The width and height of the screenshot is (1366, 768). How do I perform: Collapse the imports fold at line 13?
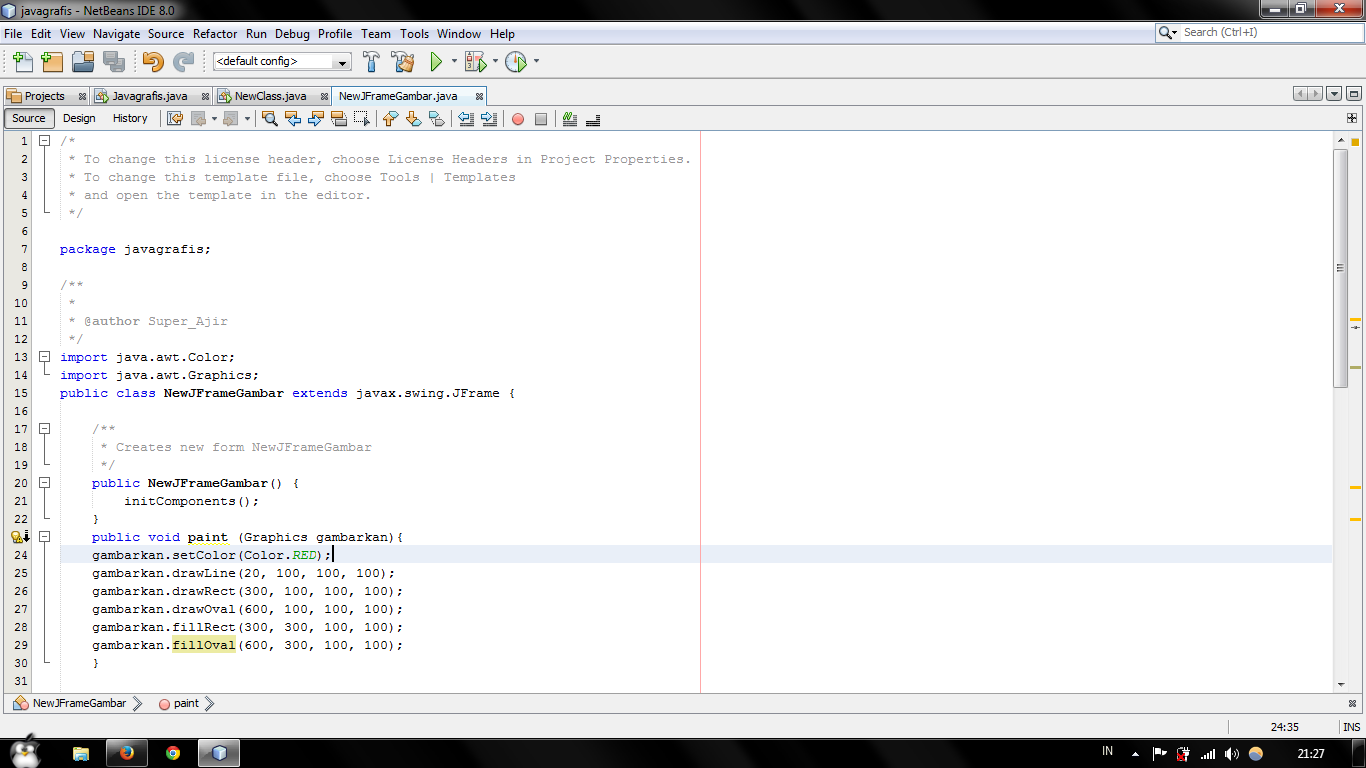(x=44, y=357)
